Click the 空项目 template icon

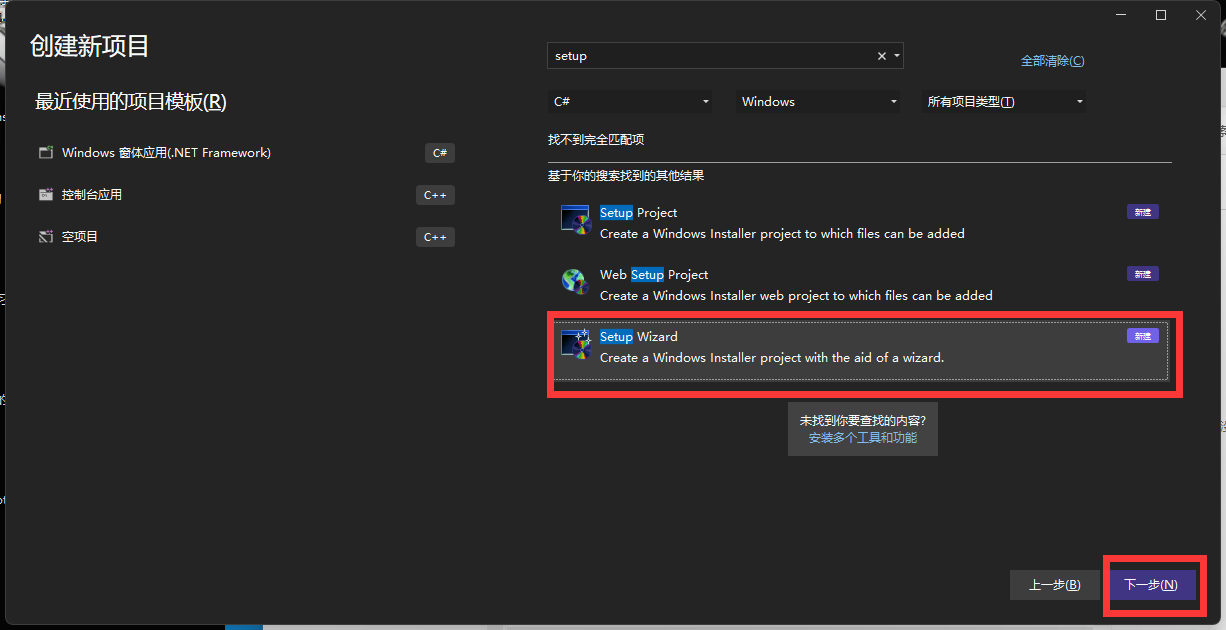pos(45,237)
